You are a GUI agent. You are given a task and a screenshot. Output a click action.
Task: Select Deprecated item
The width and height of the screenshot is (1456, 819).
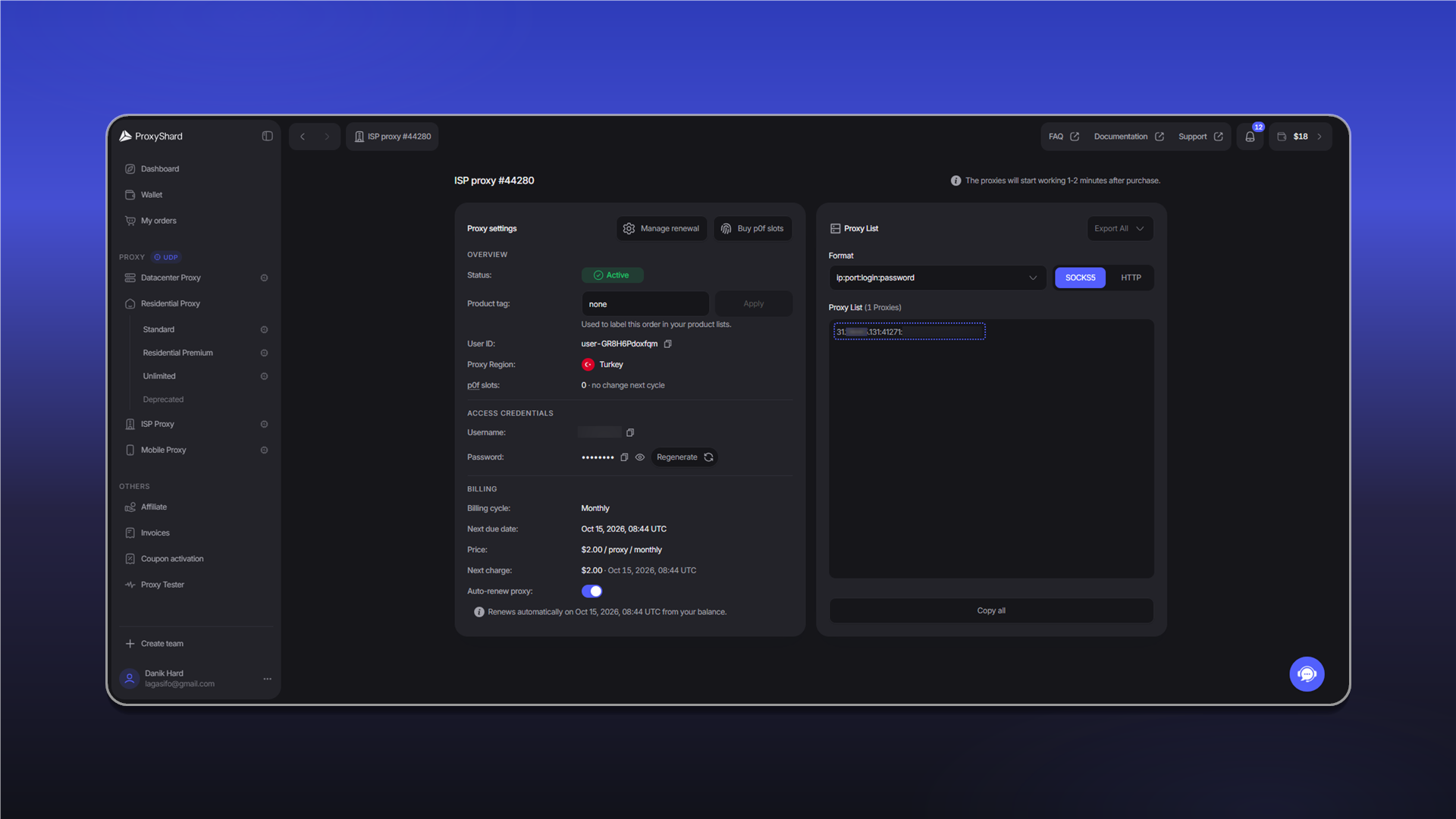163,400
